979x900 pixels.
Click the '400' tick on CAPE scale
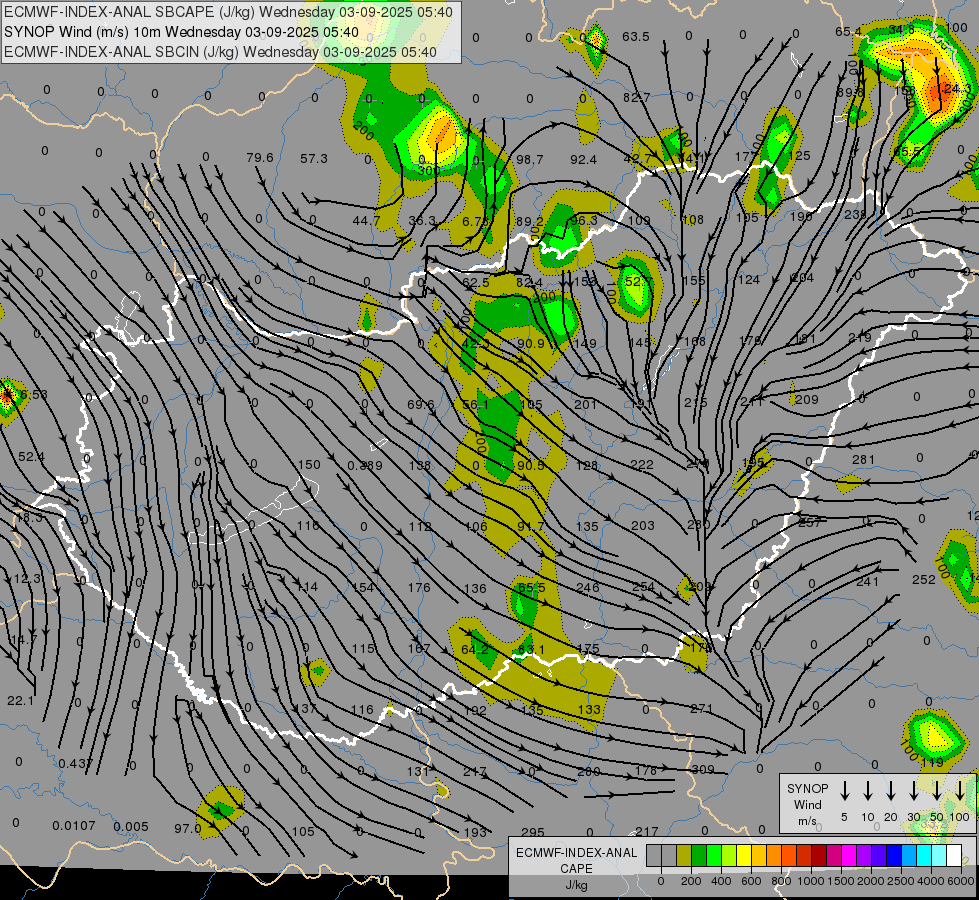(721, 881)
